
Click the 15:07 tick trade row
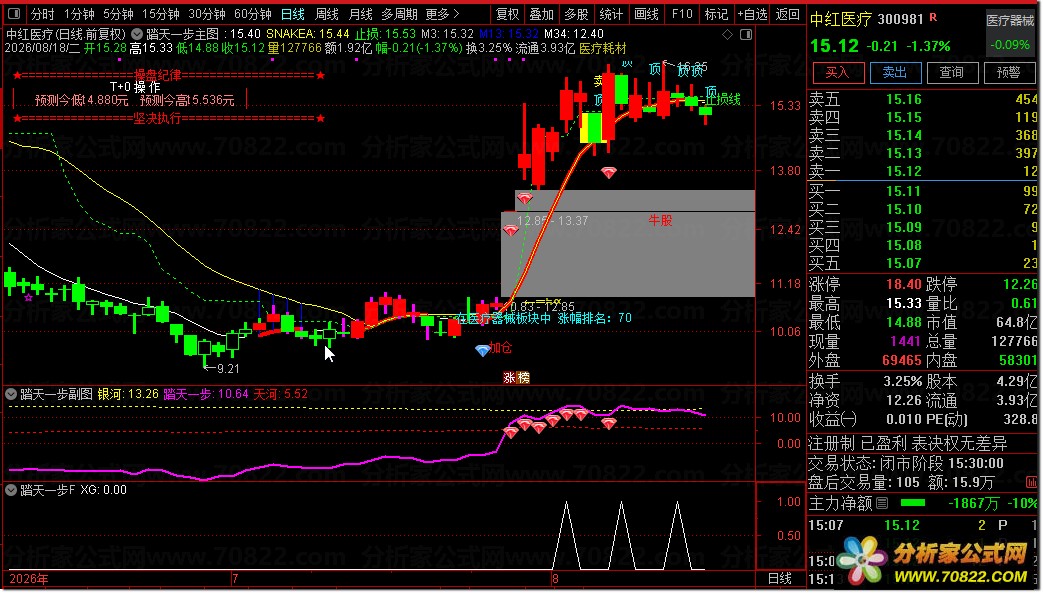[x=923, y=526]
